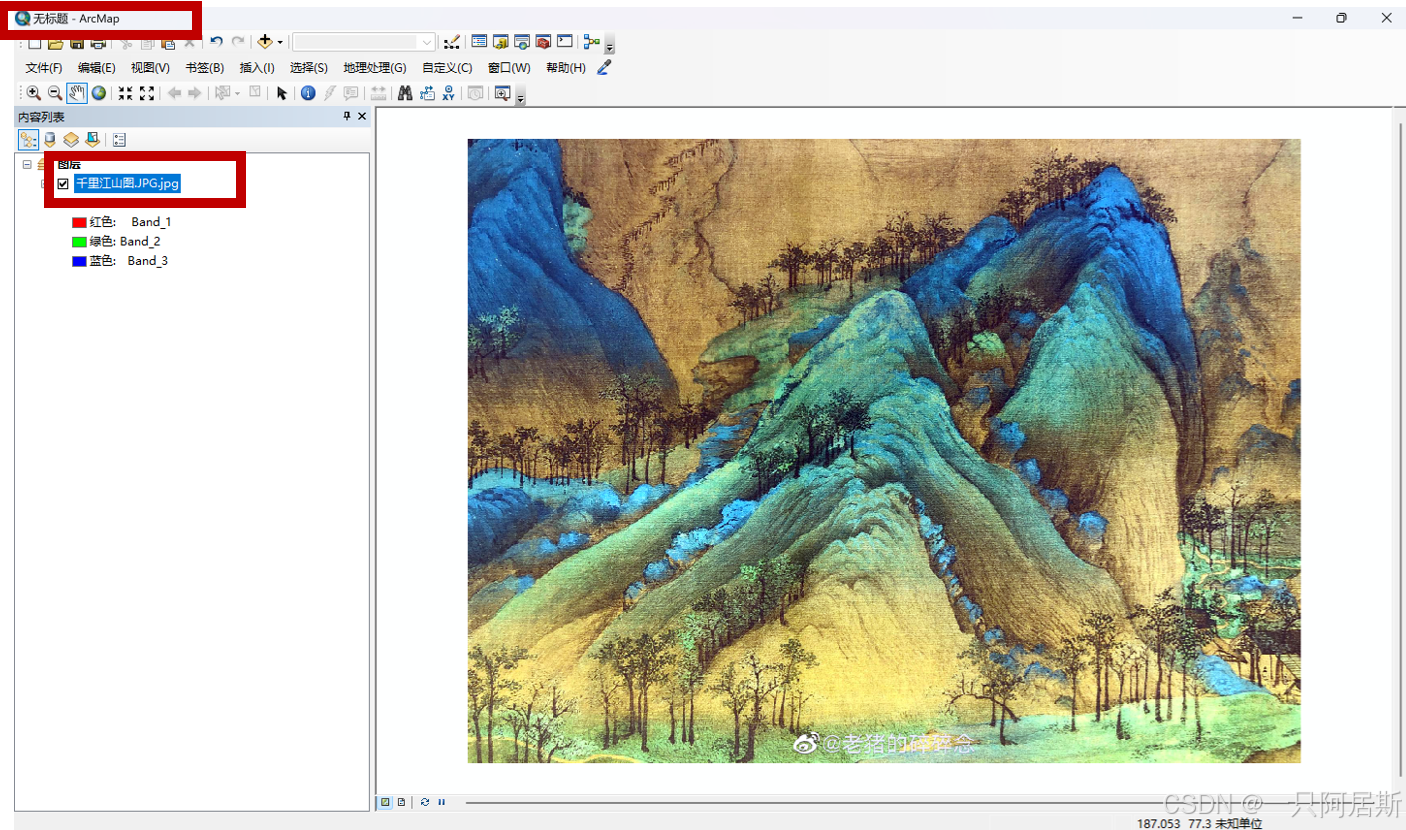The width and height of the screenshot is (1406, 830).
Task: Pin the 内容列表 panel auto-hide
Action: [347, 117]
